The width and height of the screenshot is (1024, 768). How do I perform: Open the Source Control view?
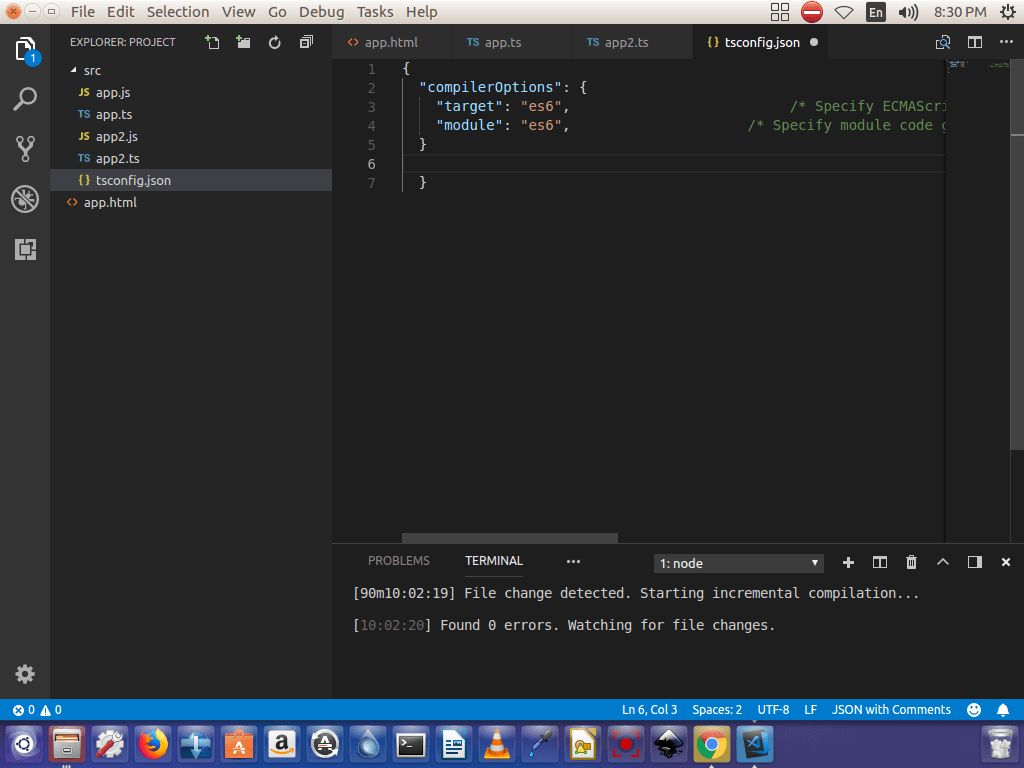click(25, 149)
